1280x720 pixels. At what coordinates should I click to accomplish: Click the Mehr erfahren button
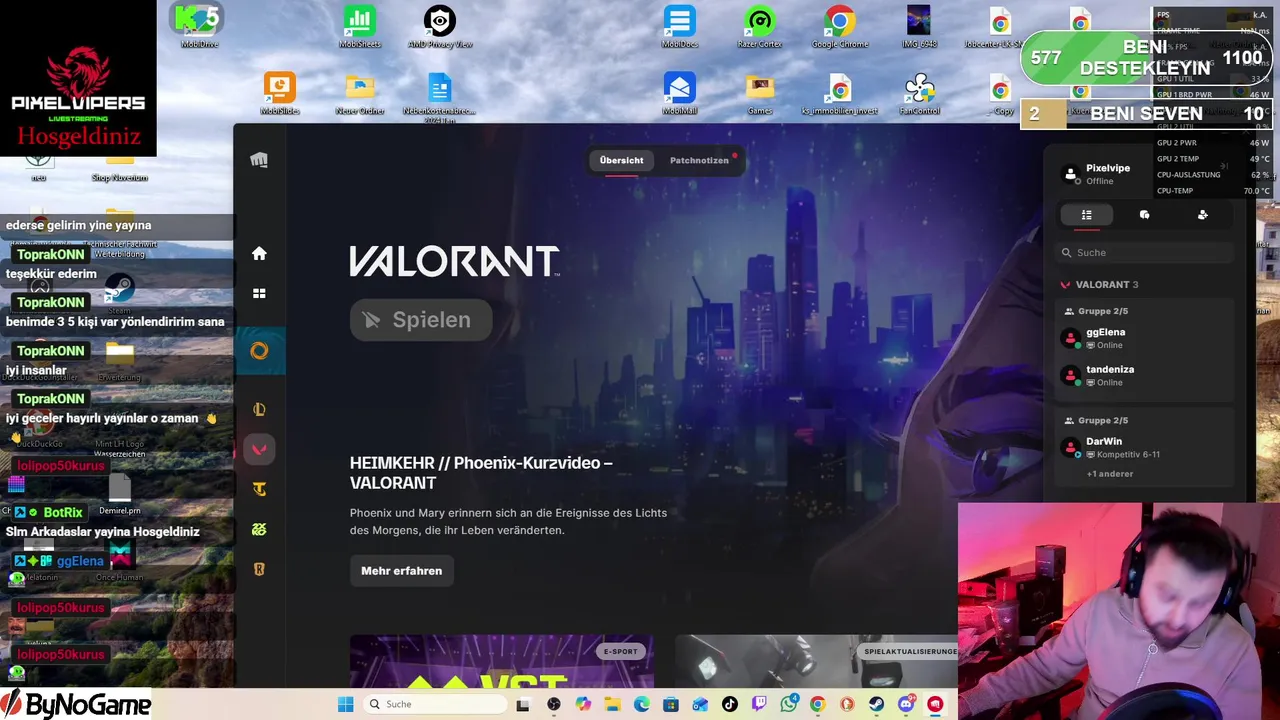point(401,571)
